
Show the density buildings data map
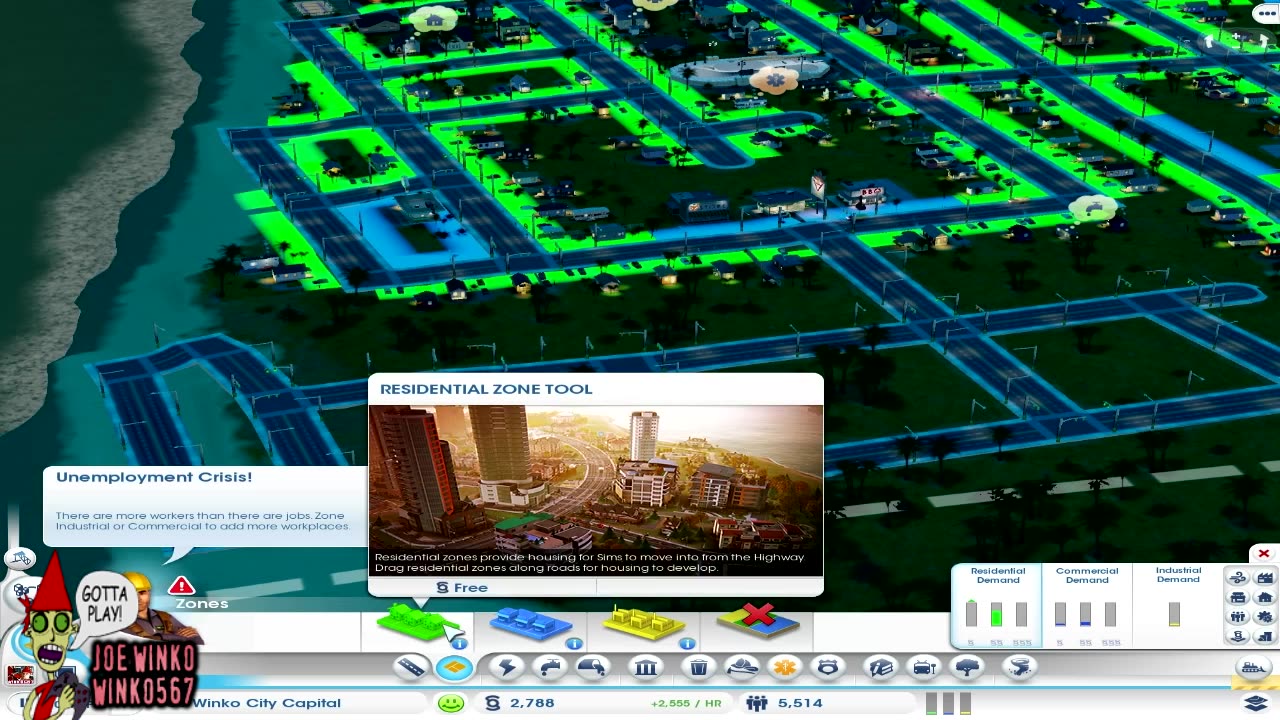[1264, 635]
